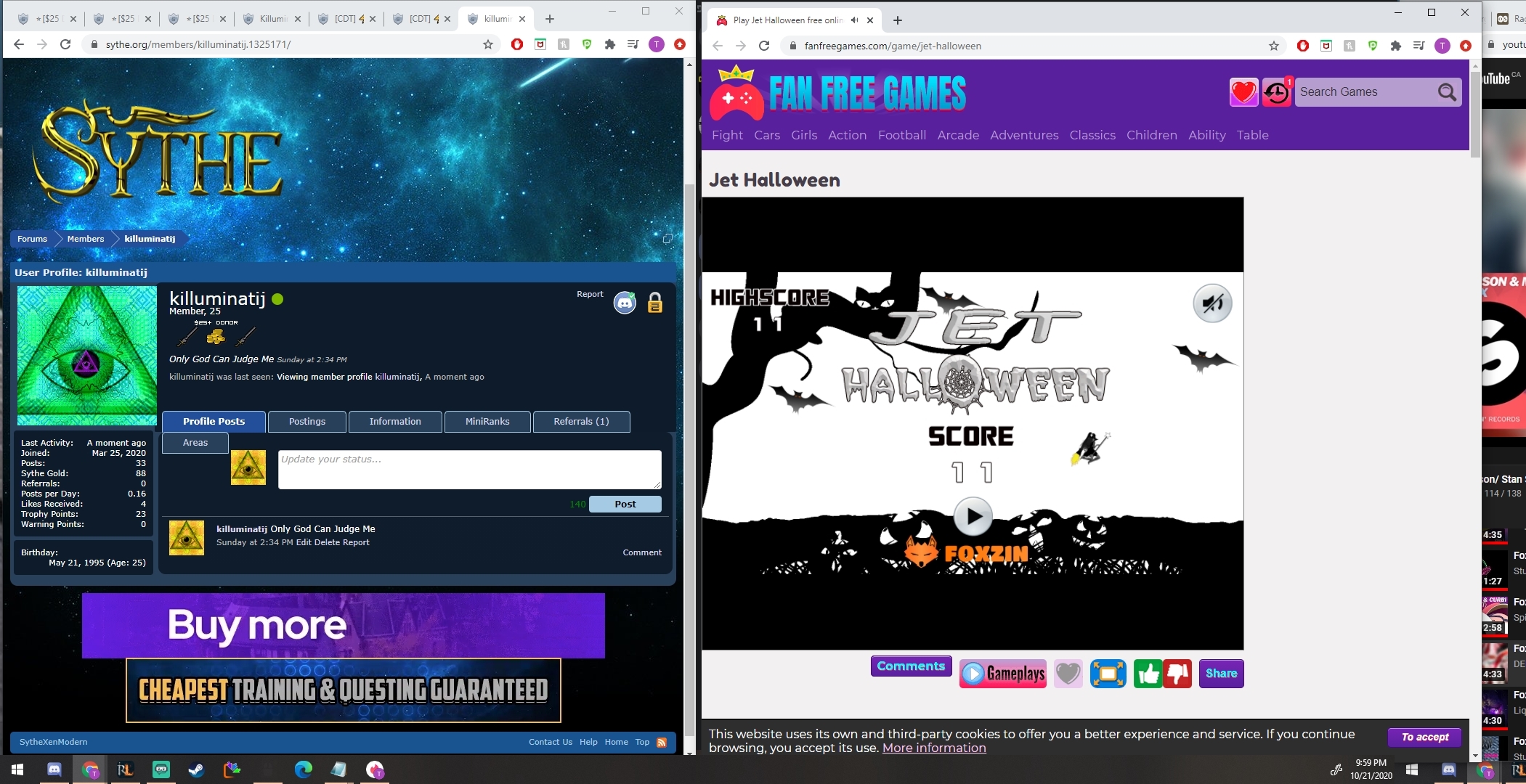Switch game to fullscreen with yellow frame icon

[1108, 674]
